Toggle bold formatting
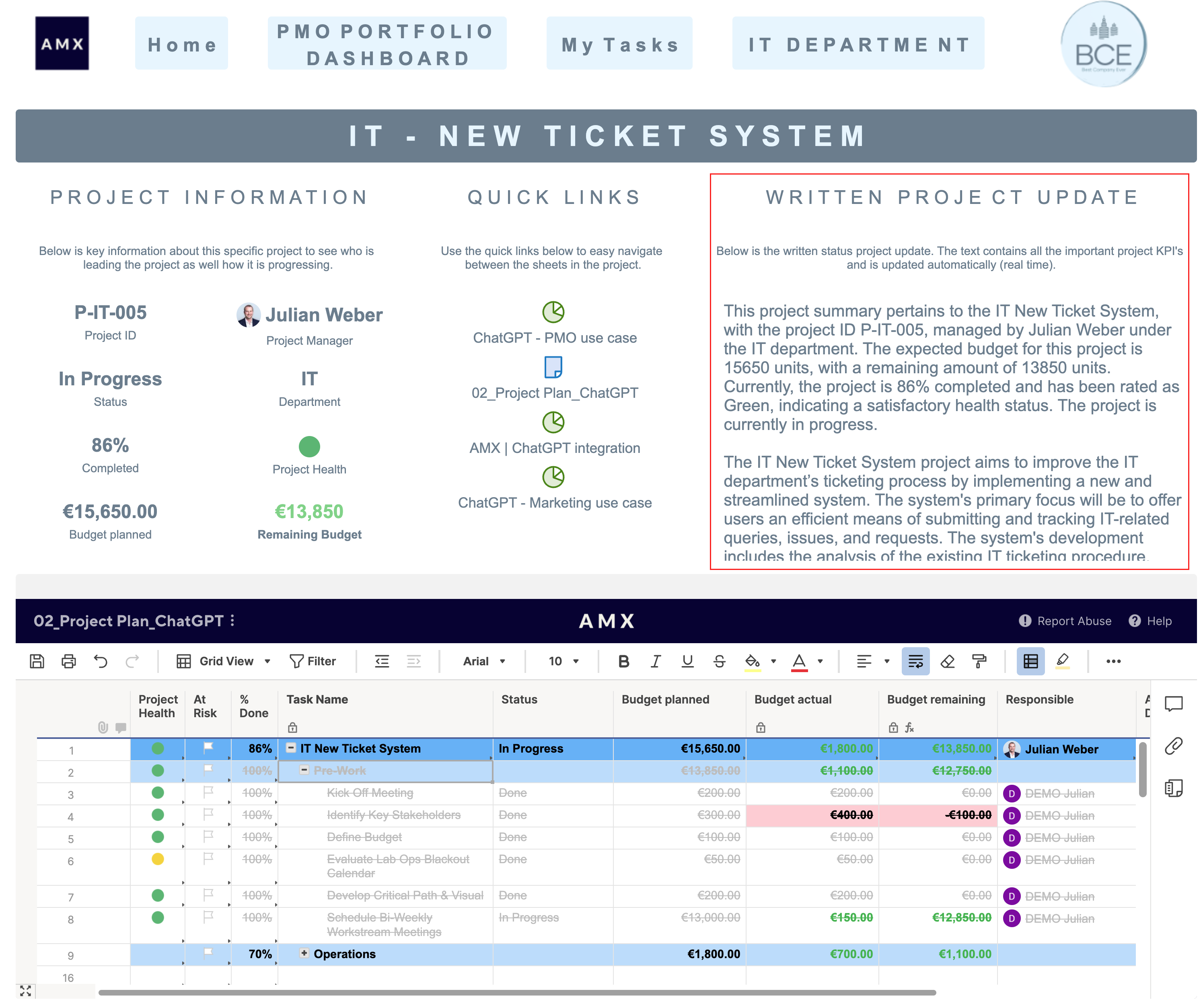Viewport: 1201px width, 1008px height. point(623,661)
